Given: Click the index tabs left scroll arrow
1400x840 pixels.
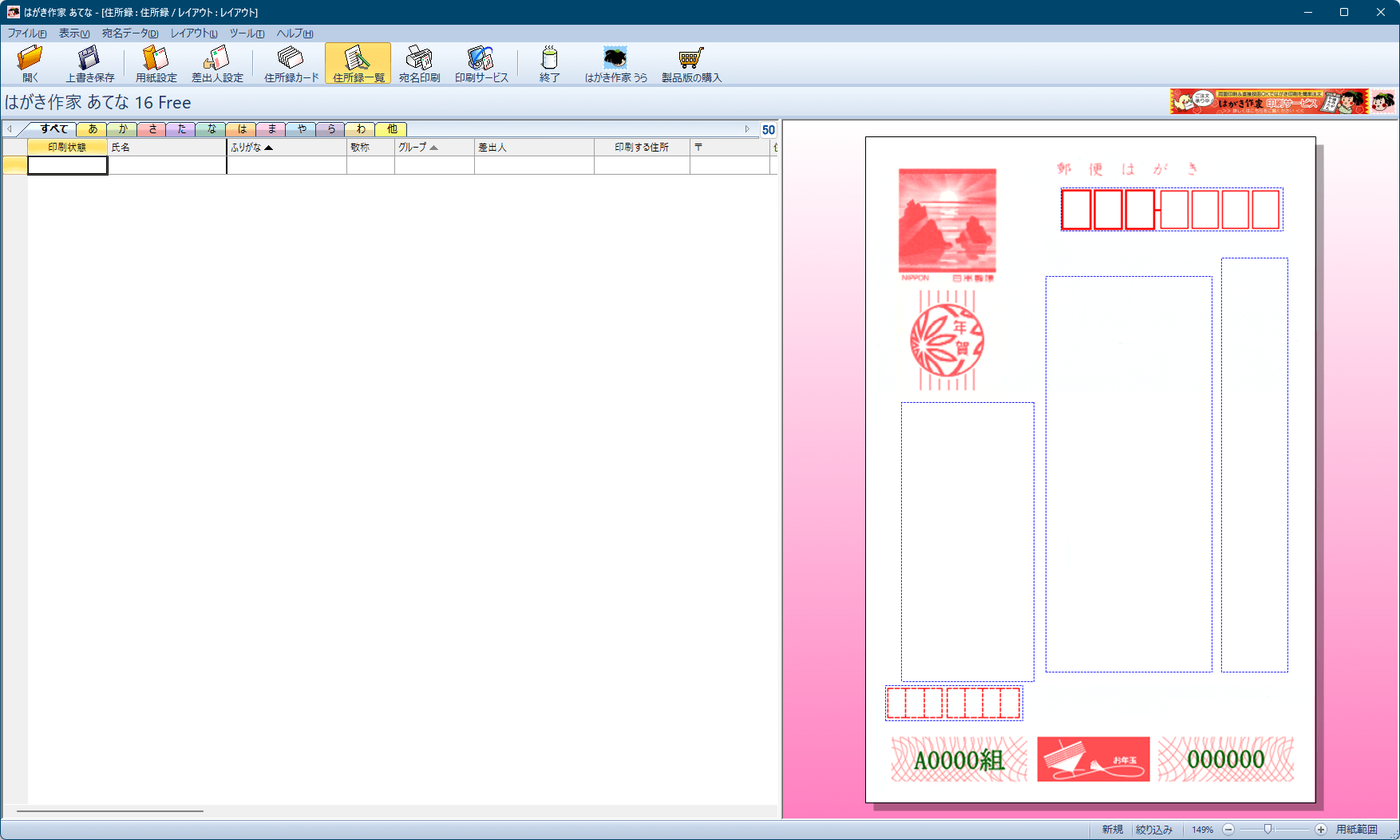Looking at the screenshot, I should 9,129.
